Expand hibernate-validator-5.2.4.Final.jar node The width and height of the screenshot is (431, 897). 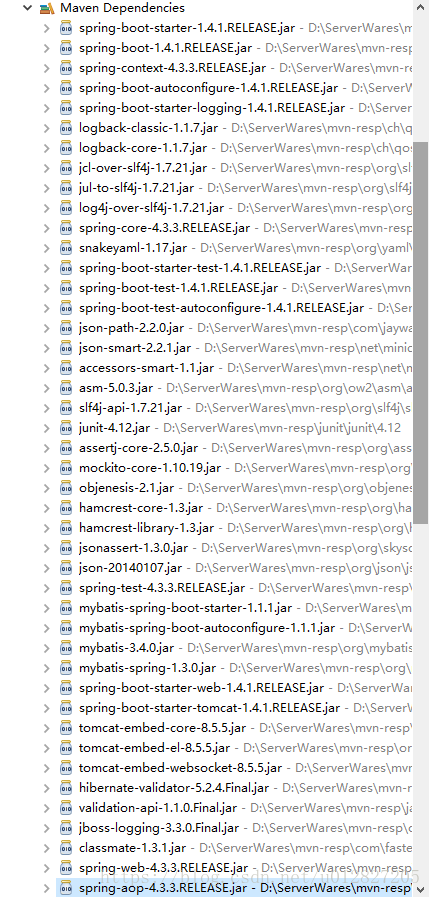coord(46,788)
